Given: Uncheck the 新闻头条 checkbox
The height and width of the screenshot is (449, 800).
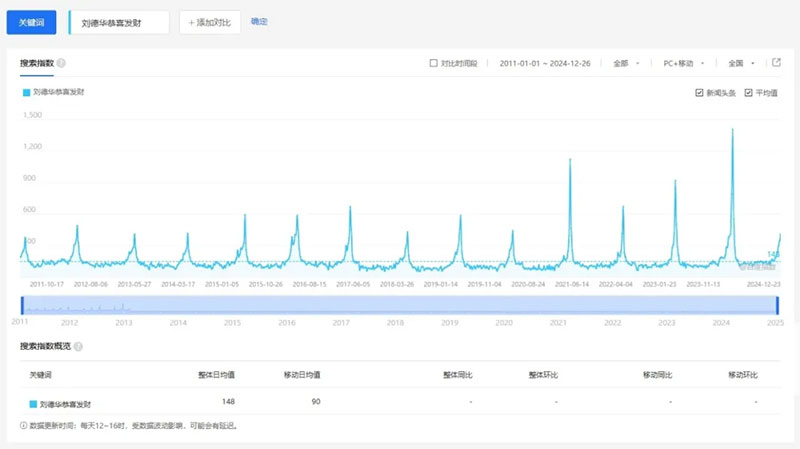Looking at the screenshot, I should coord(699,93).
